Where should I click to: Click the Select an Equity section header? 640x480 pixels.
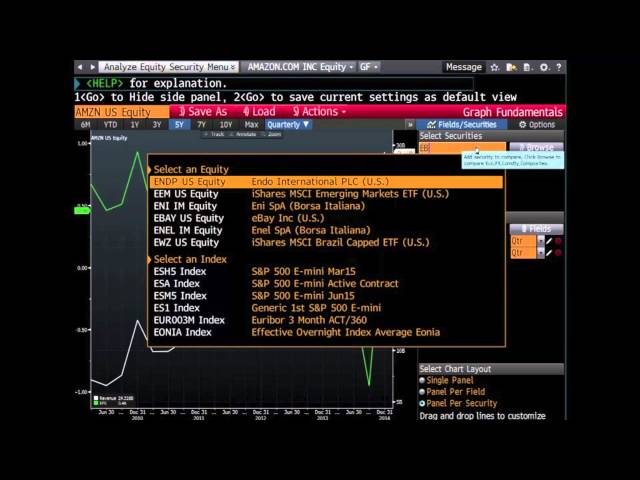191,169
